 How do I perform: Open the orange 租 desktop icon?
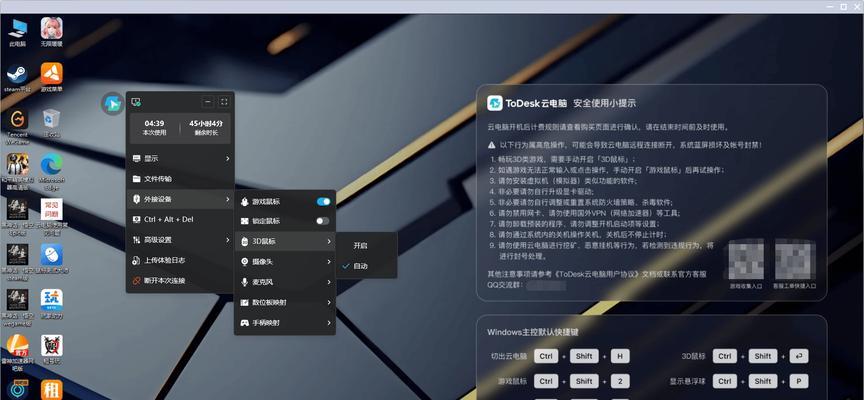point(51,390)
